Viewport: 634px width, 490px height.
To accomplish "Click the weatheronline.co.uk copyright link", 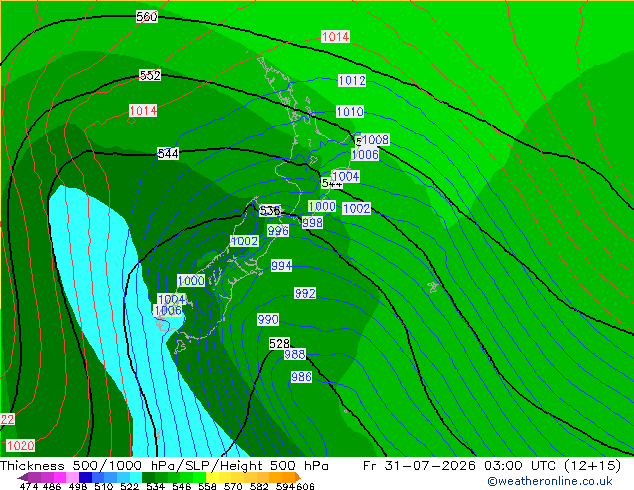I will tap(550, 481).
